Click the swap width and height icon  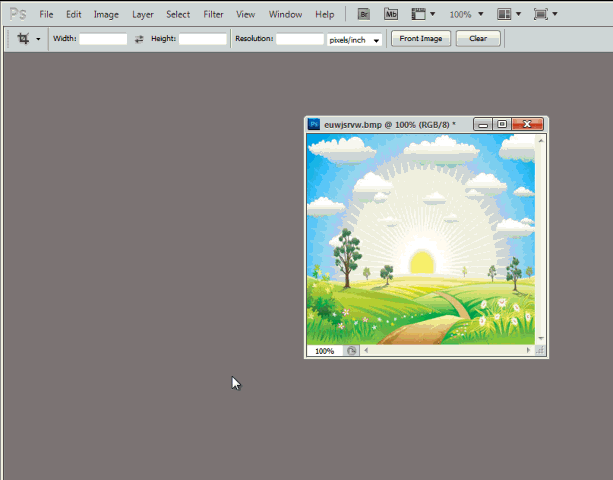(x=139, y=39)
